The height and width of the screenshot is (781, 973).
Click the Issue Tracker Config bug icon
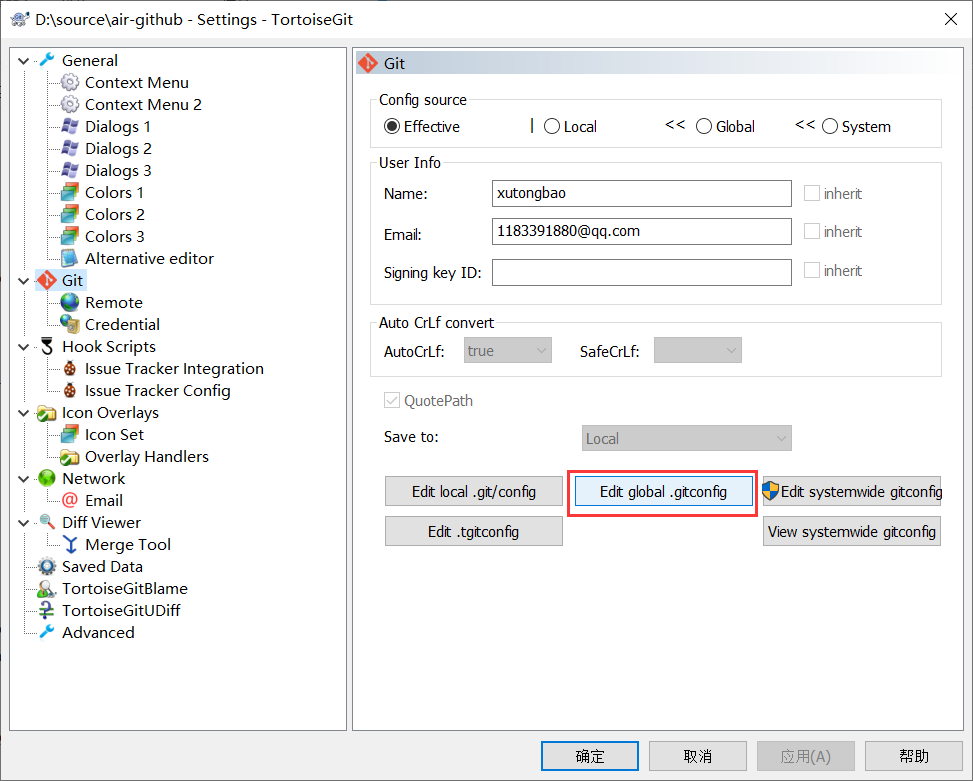(x=70, y=391)
